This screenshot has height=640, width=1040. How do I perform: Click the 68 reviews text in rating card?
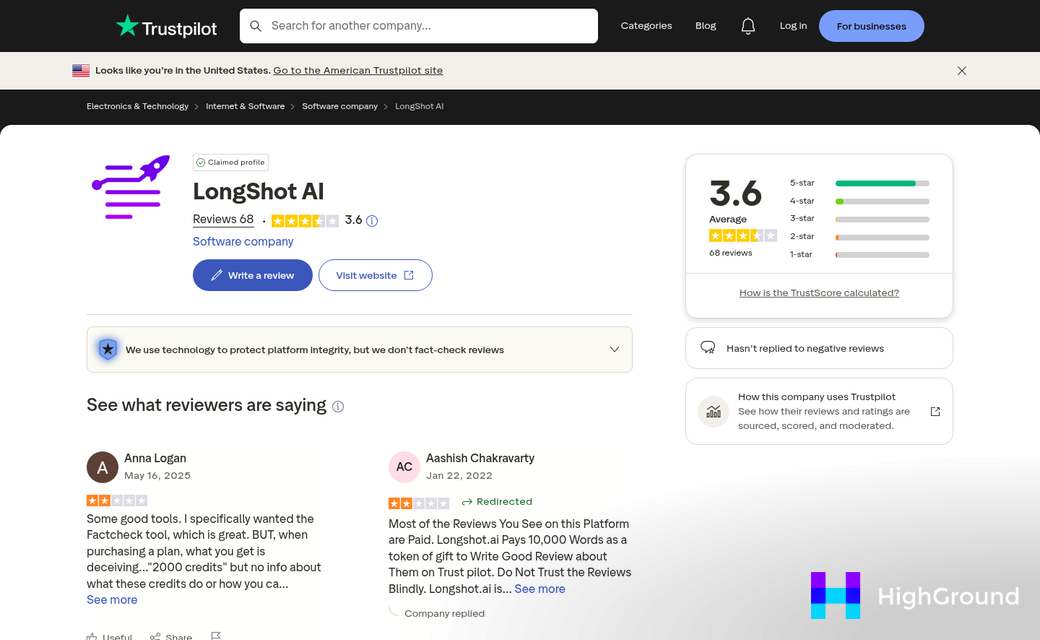coord(730,253)
